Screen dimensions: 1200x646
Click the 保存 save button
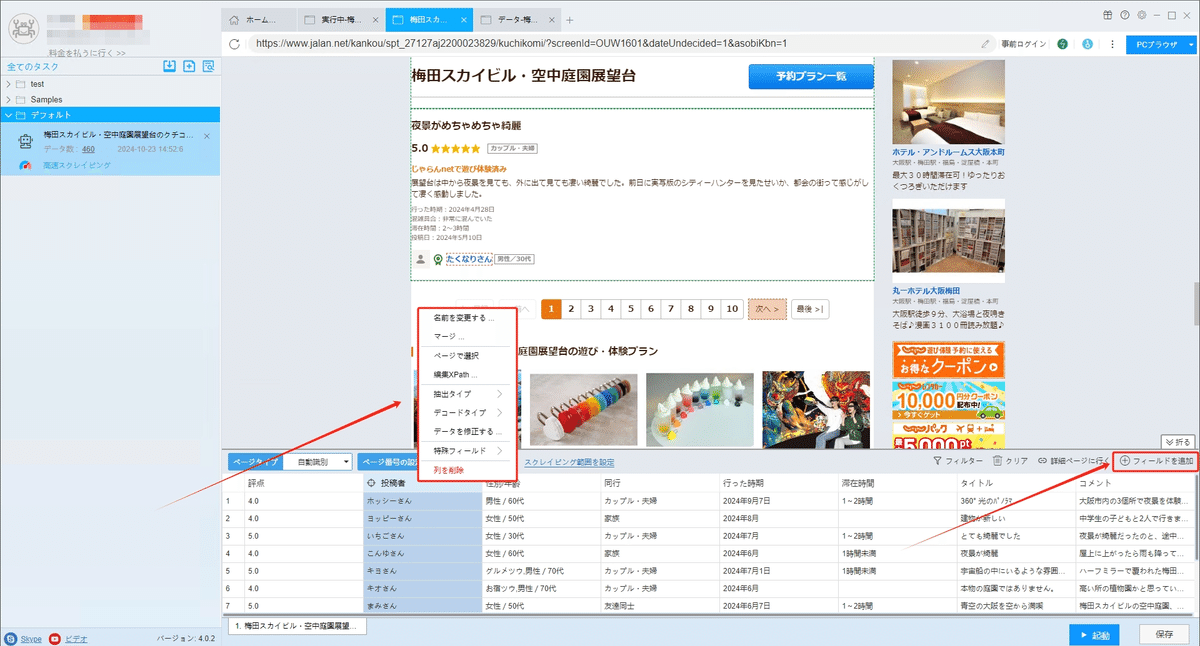coord(1164,634)
